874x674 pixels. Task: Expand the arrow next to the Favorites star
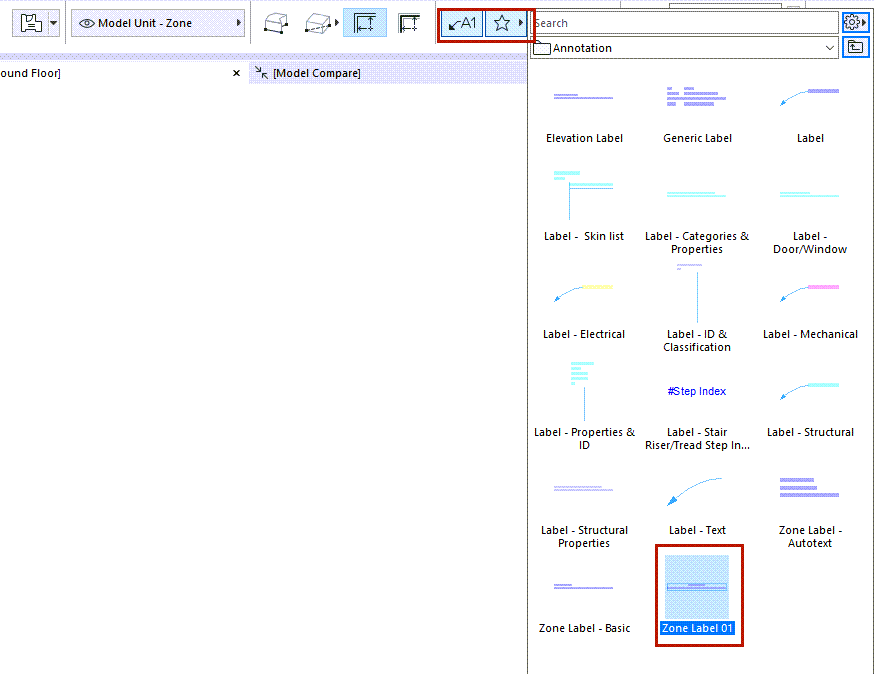tap(521, 23)
